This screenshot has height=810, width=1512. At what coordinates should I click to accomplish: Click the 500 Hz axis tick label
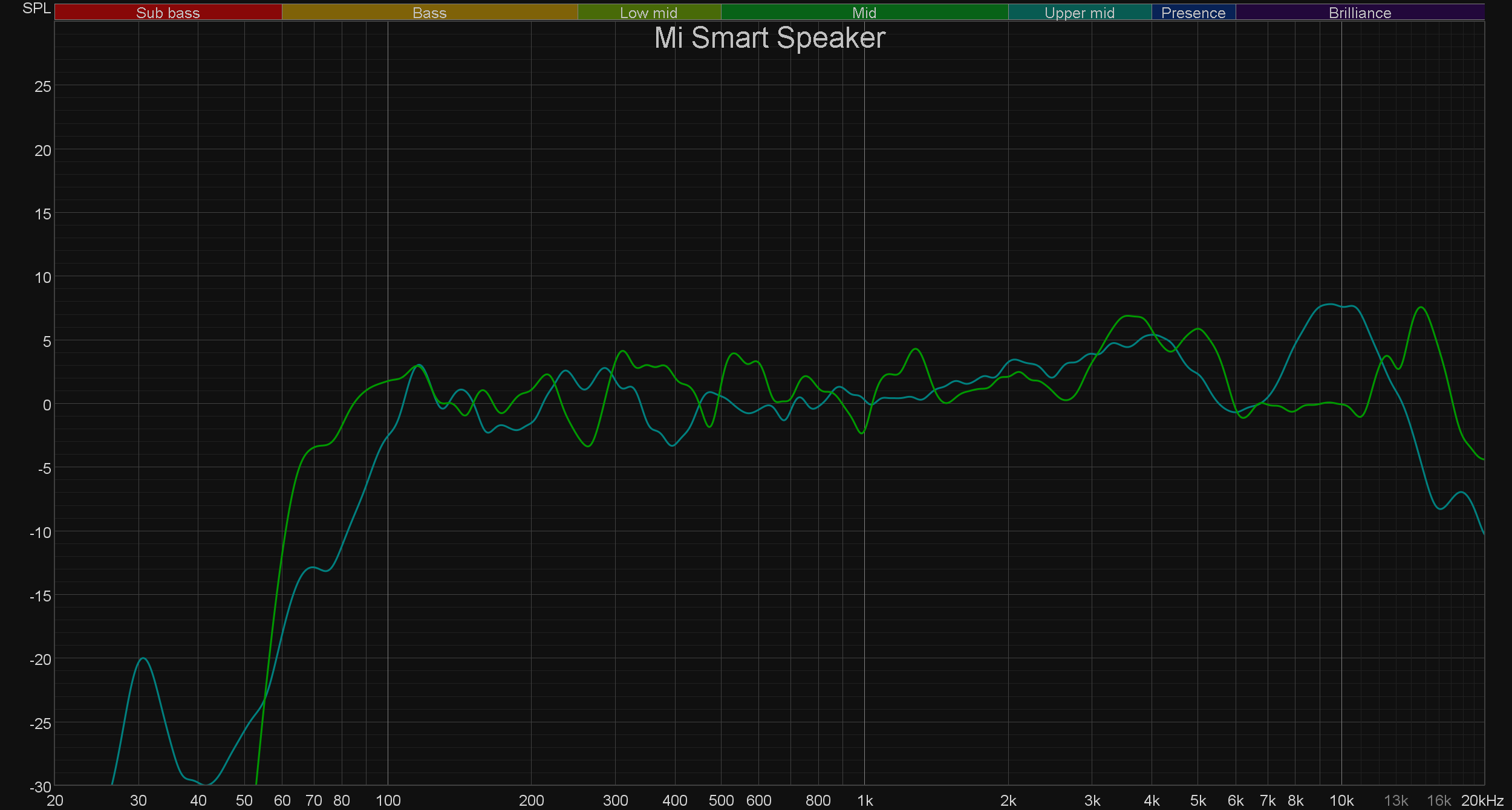coord(721,800)
